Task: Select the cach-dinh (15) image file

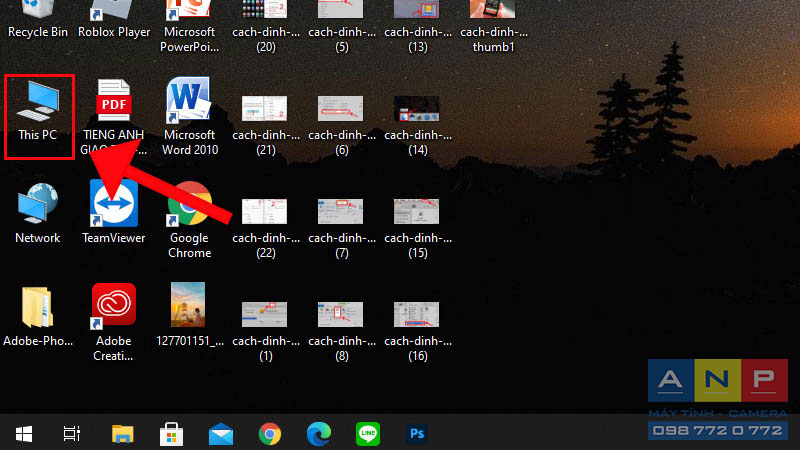Action: coord(417,229)
